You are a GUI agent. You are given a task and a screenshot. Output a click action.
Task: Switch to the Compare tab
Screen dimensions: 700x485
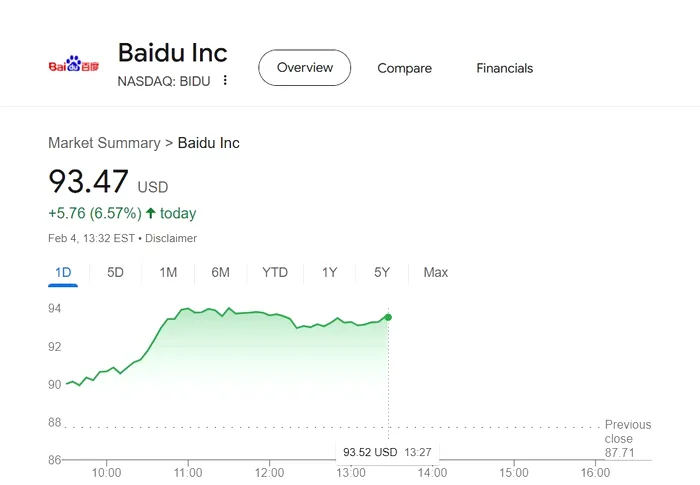click(404, 68)
